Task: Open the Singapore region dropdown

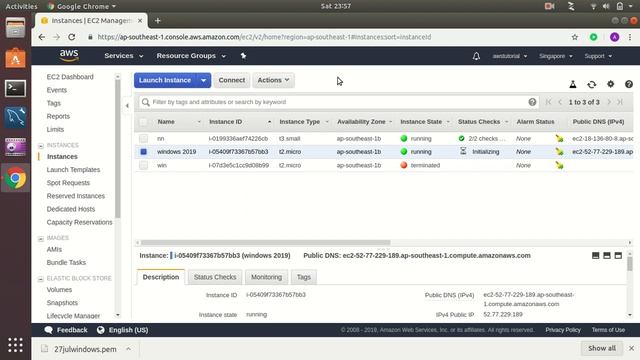Action: (556, 56)
